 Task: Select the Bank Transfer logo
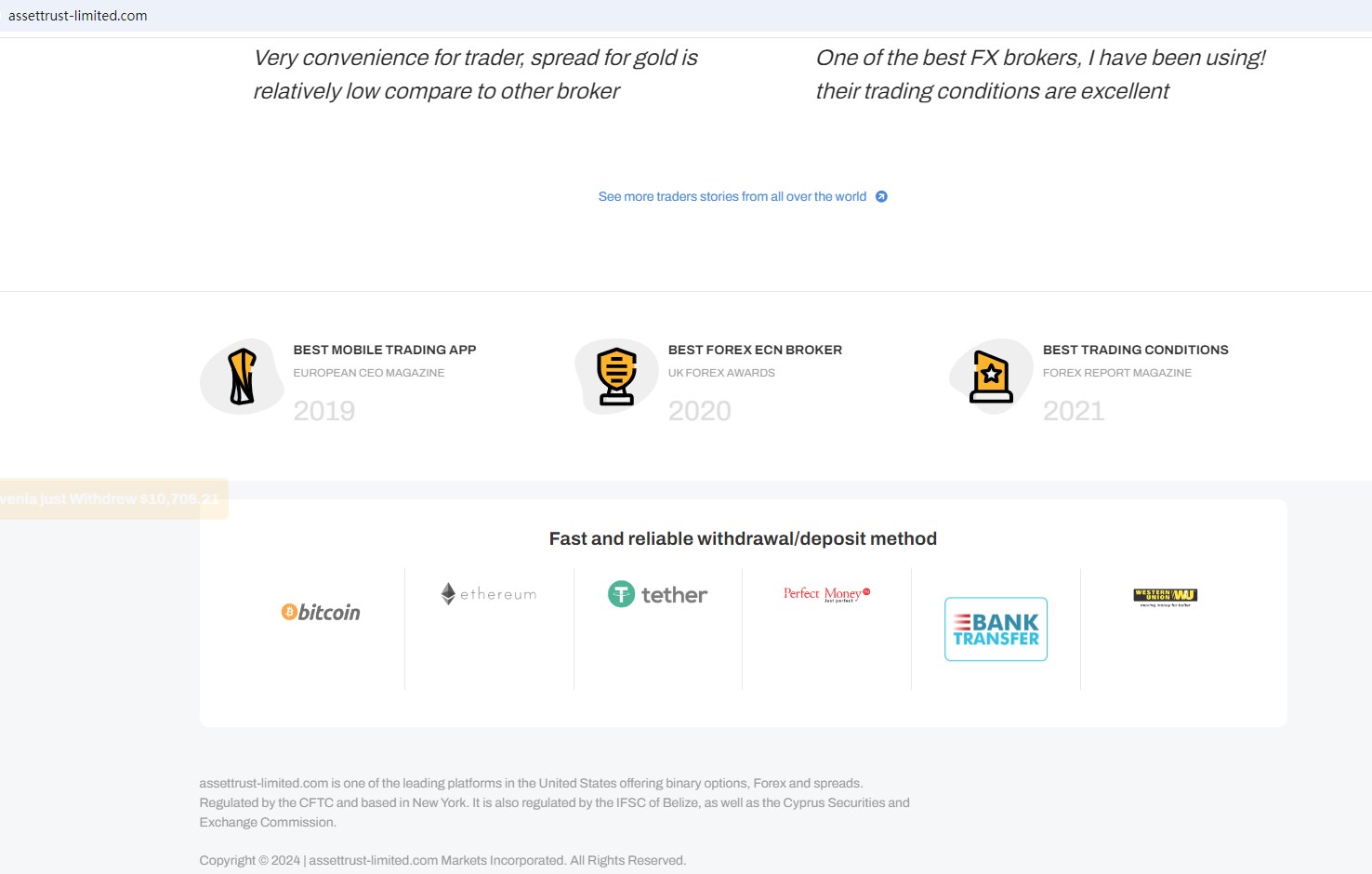click(x=996, y=629)
